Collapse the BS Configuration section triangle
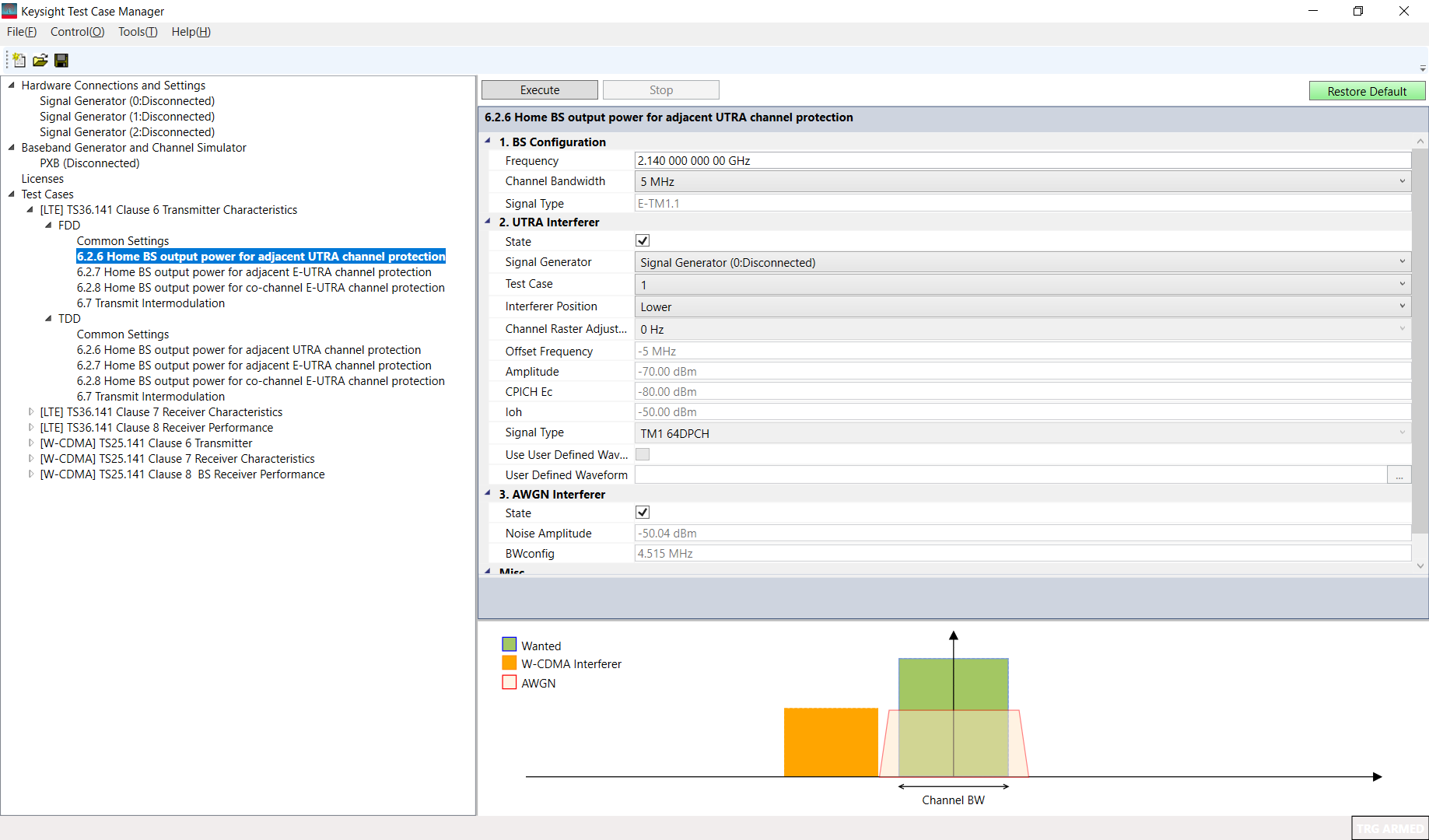 [x=488, y=142]
